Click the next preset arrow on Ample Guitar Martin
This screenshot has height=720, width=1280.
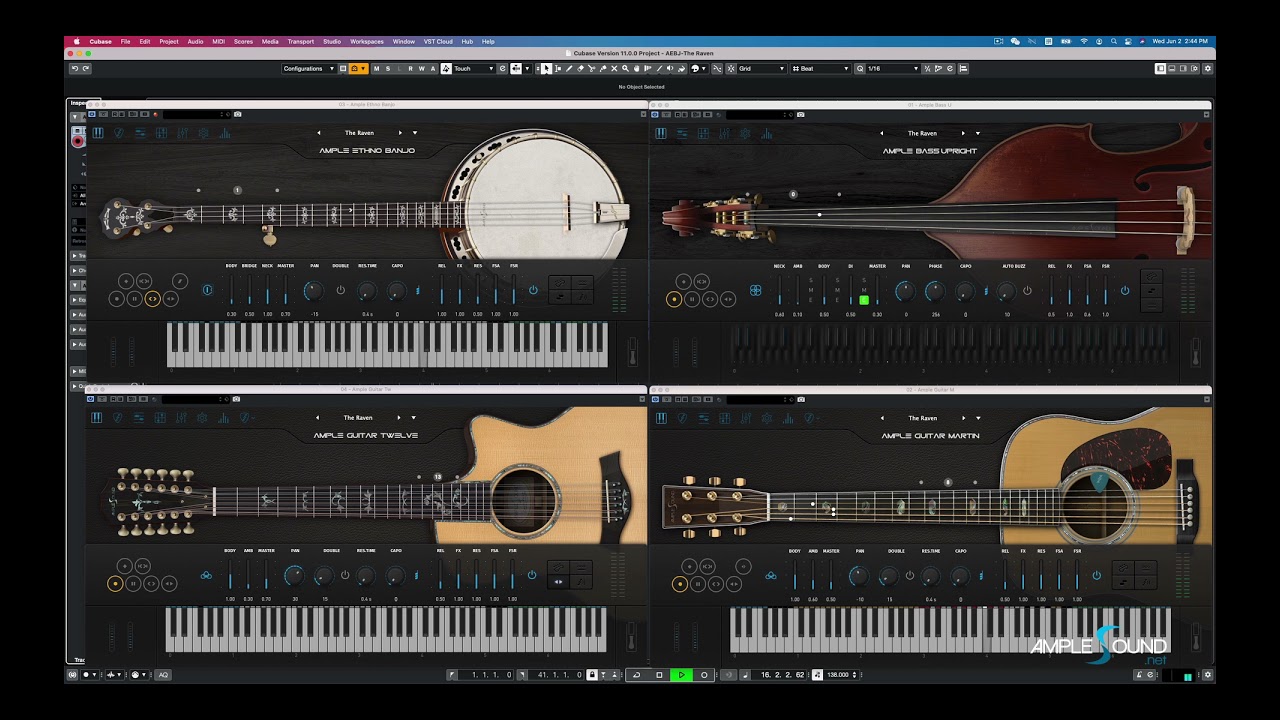(964, 417)
